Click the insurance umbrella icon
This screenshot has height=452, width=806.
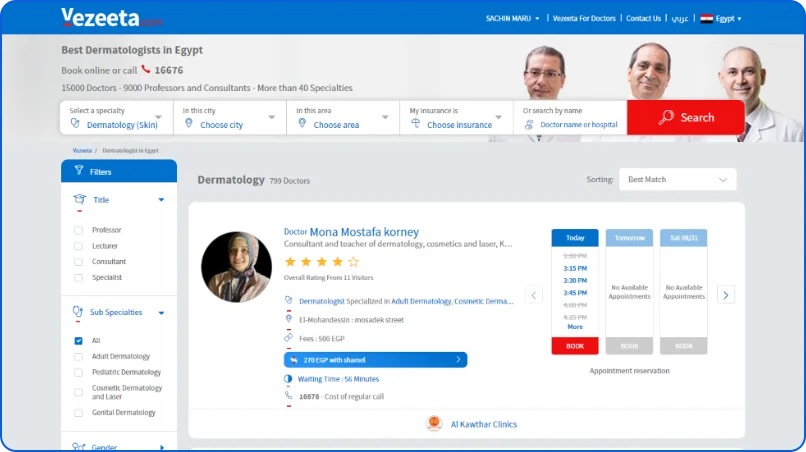pos(416,123)
